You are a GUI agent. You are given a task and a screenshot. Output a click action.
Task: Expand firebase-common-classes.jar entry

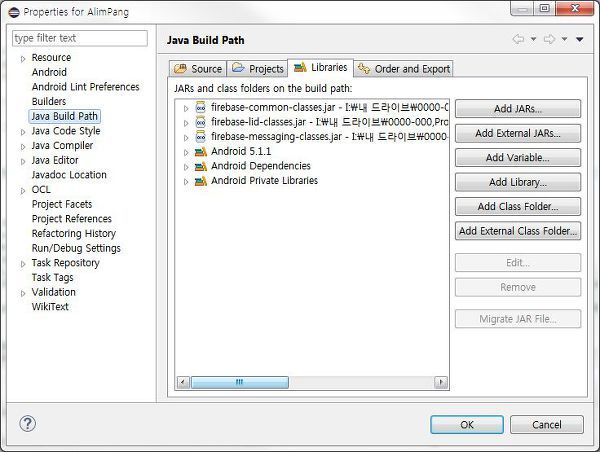point(186,109)
